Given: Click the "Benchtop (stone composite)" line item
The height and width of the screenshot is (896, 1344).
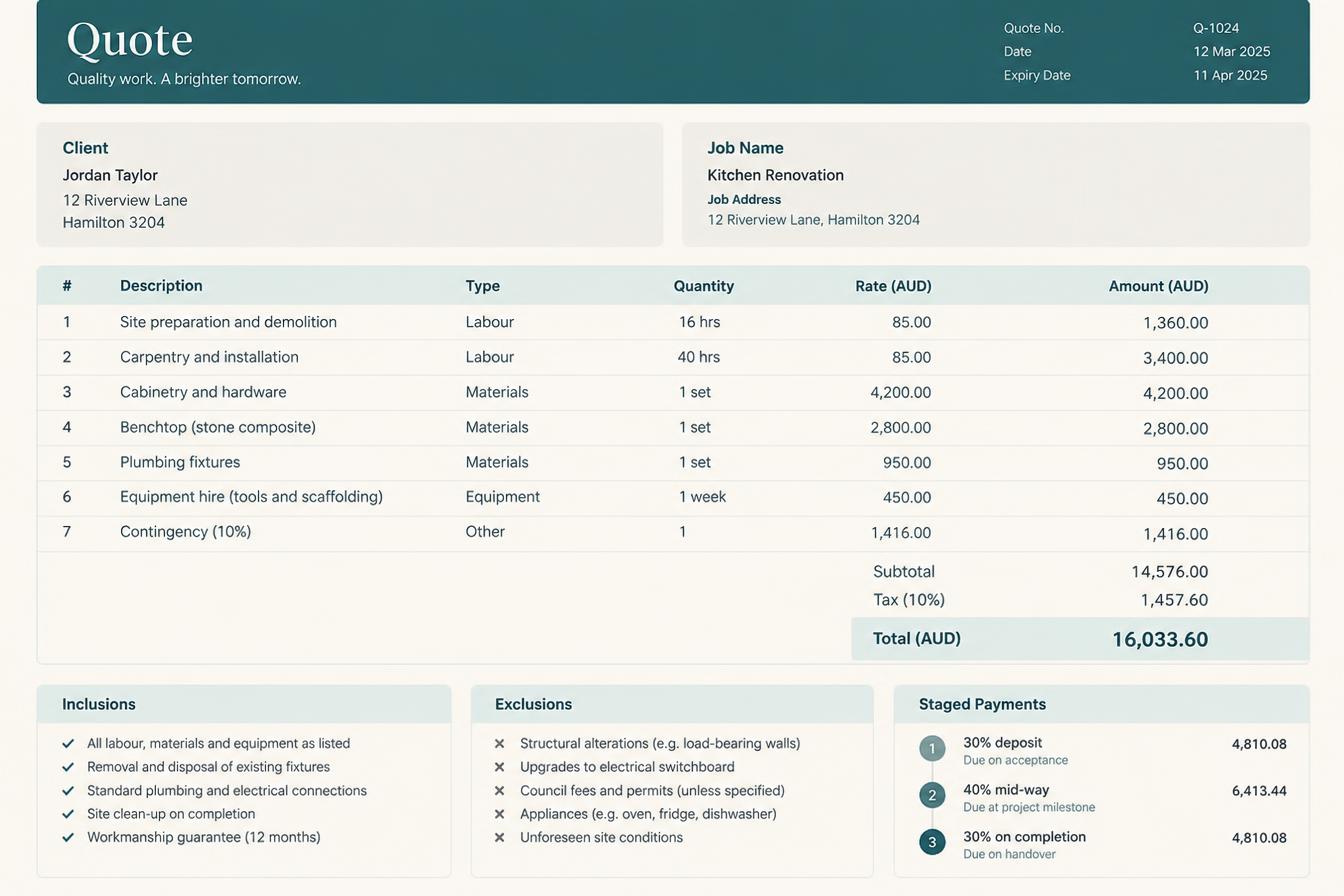Looking at the screenshot, I should pos(218,427).
